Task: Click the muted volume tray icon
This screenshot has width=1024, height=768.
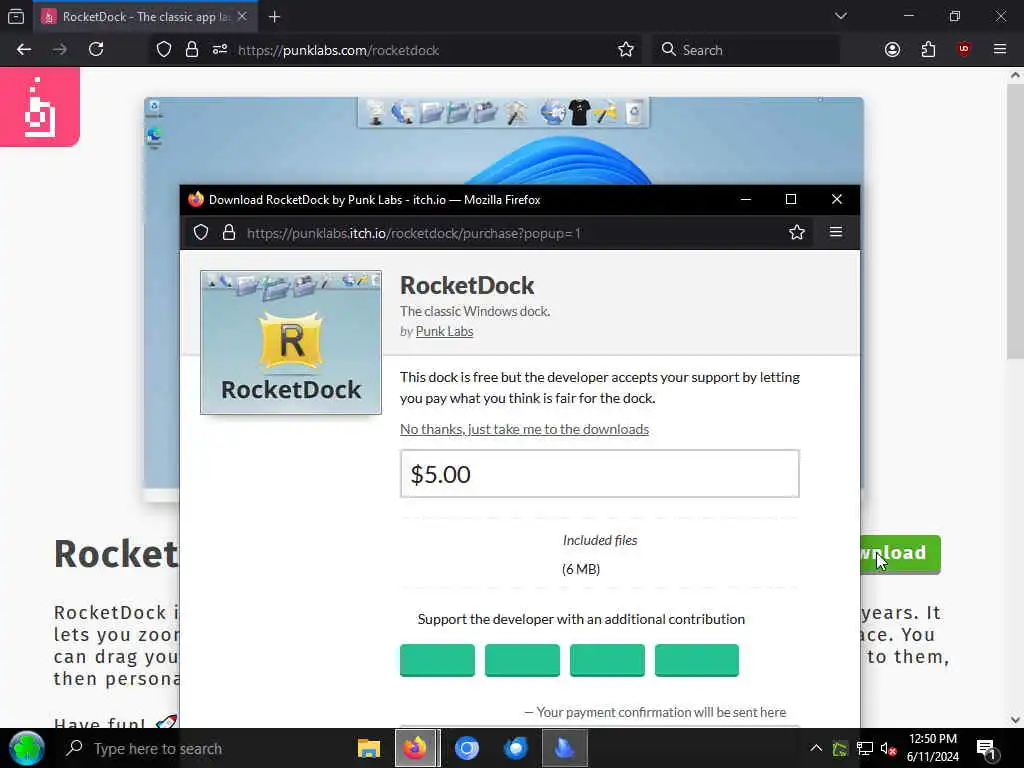Action: (888, 749)
